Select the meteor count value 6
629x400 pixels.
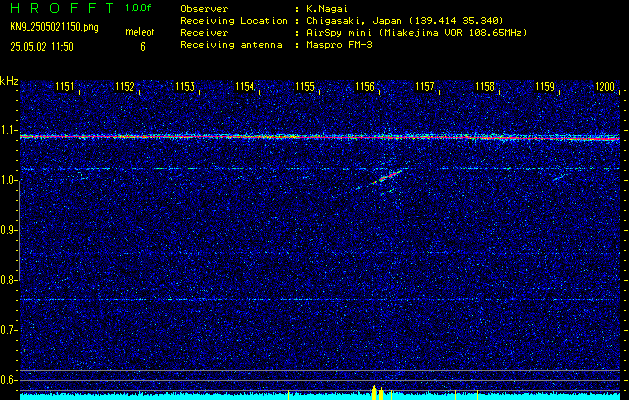click(x=143, y=47)
